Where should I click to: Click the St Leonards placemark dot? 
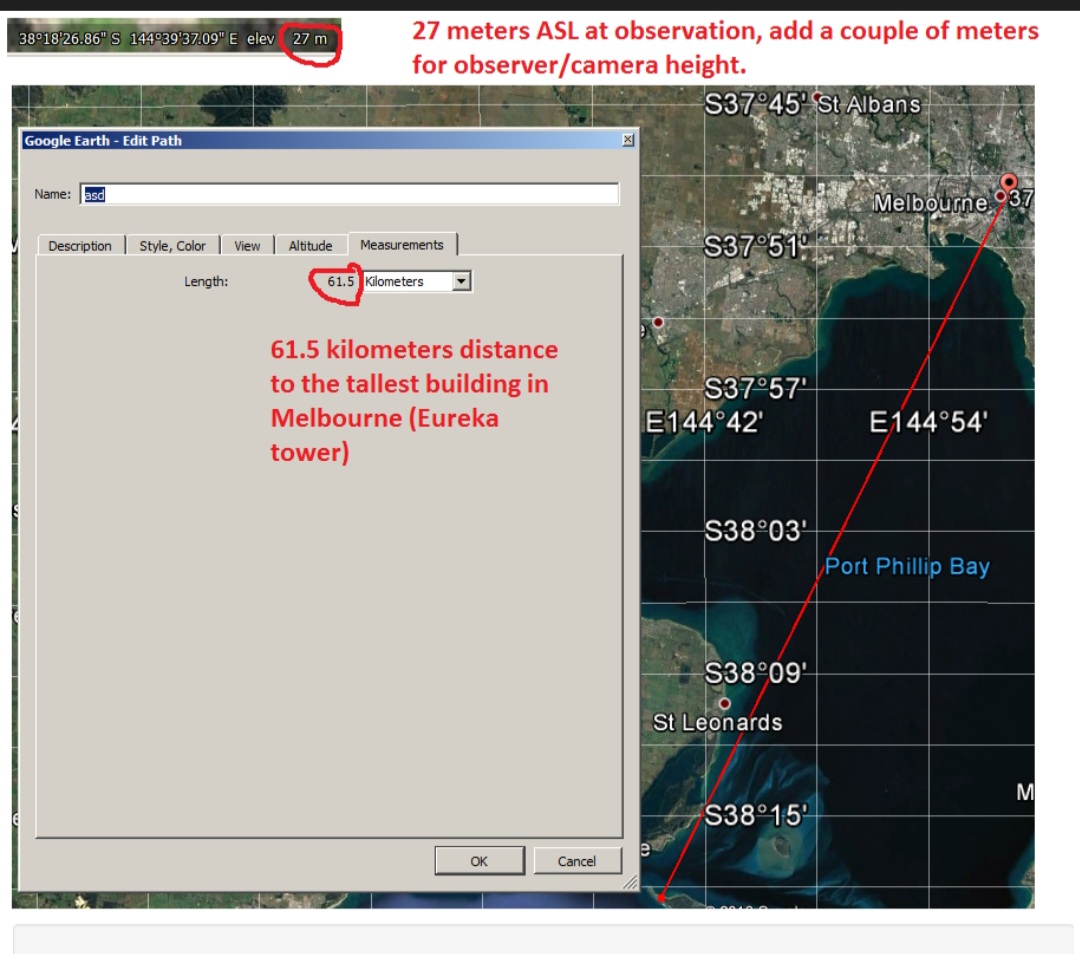click(724, 703)
